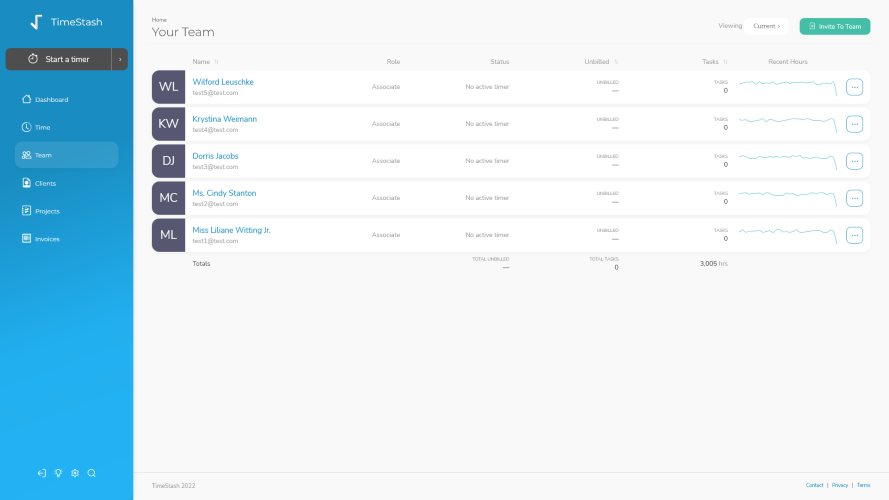Viewport: 889px width, 500px height.
Task: Open Privacy link in footer
Action: (x=840, y=485)
